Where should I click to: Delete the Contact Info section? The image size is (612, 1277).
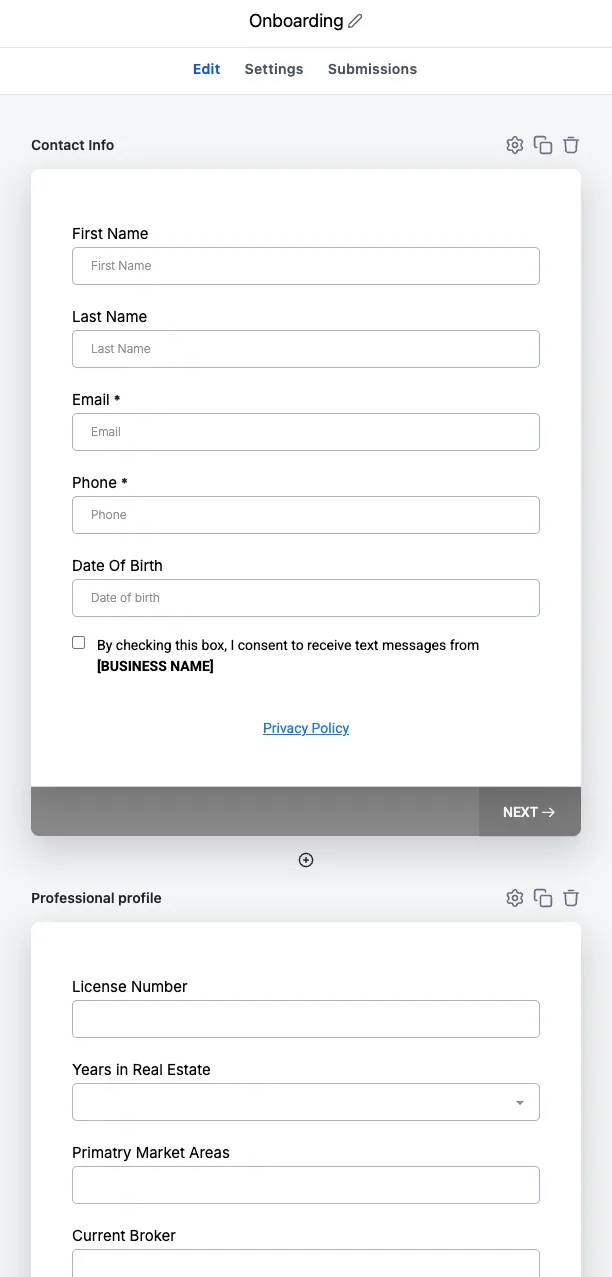571,145
